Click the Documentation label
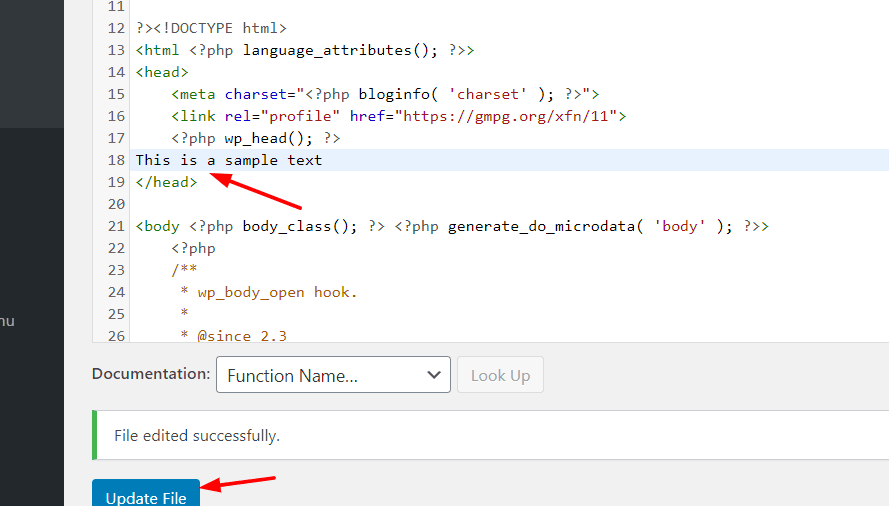Image resolution: width=889 pixels, height=506 pixels. [151, 374]
